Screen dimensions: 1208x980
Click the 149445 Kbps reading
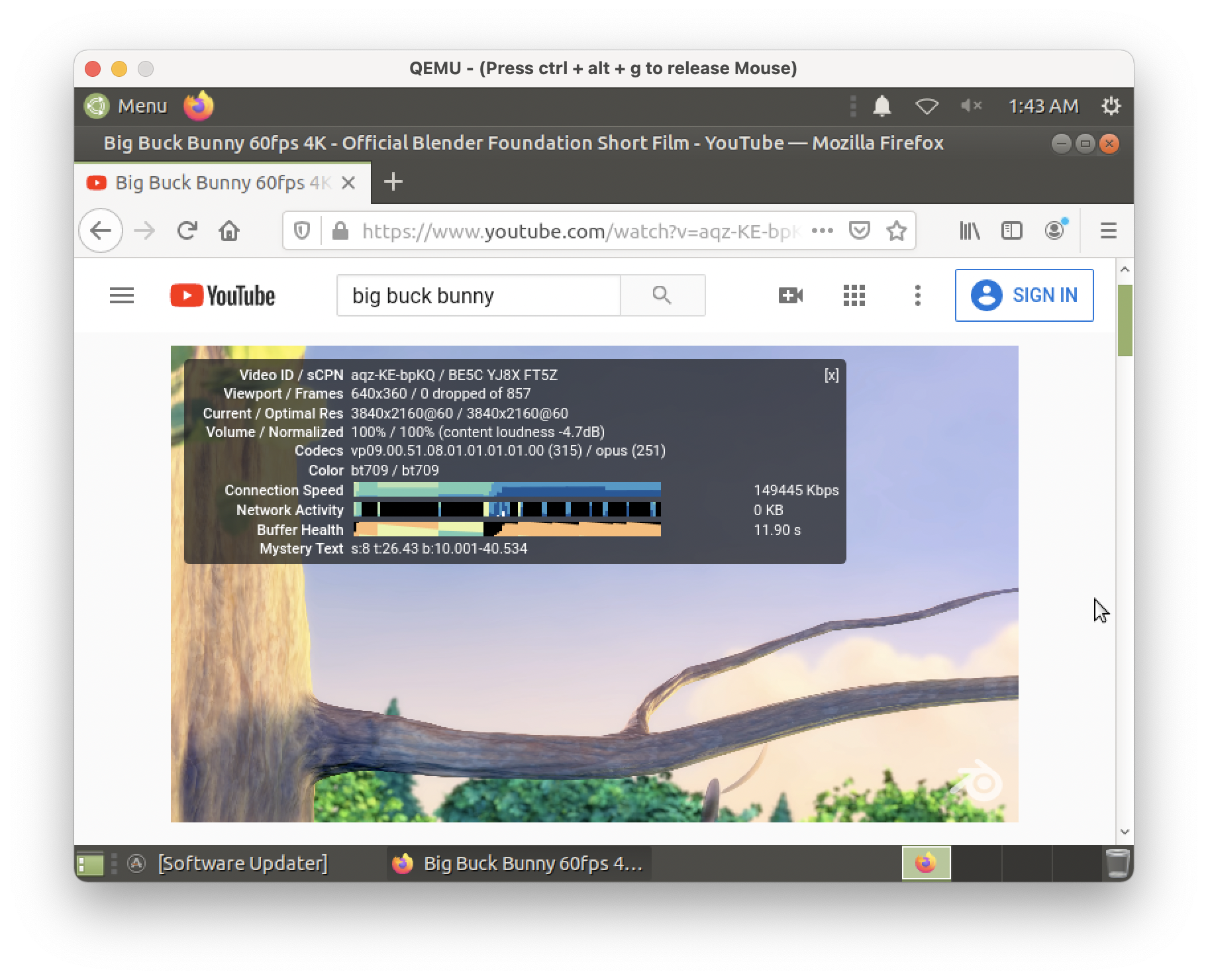[796, 491]
